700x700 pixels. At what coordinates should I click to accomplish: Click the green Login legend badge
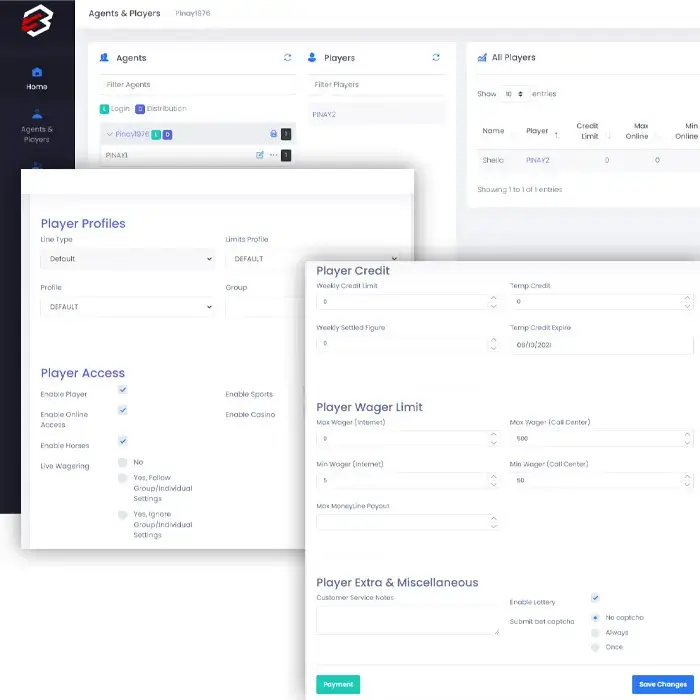(x=104, y=109)
